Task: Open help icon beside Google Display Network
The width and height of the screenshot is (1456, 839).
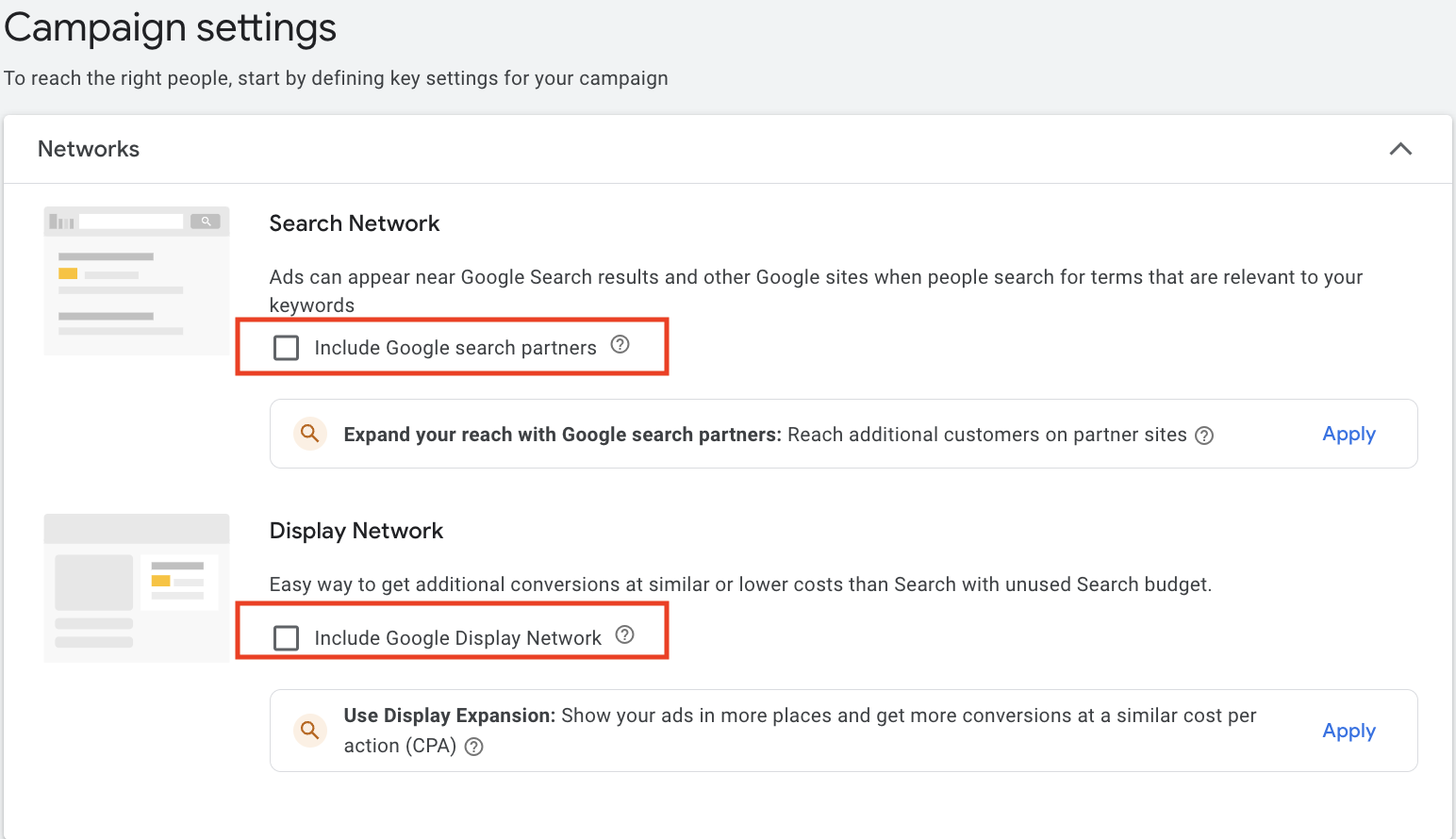Action: (x=624, y=634)
